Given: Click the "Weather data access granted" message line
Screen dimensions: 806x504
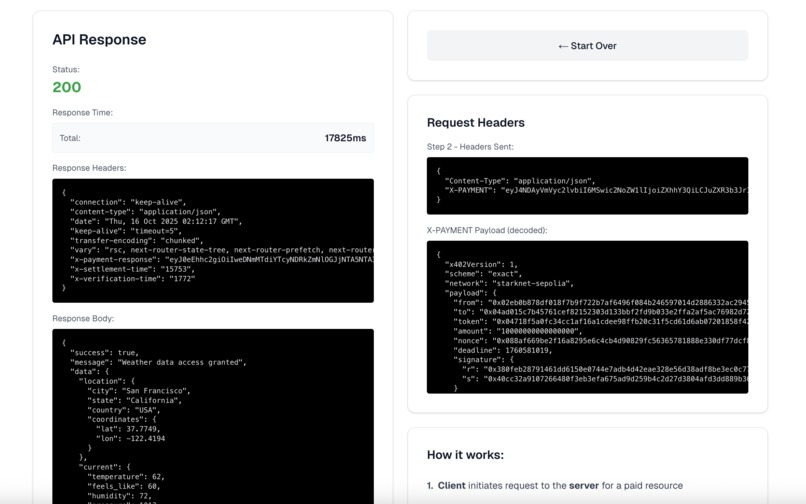Looking at the screenshot, I should tap(158, 362).
